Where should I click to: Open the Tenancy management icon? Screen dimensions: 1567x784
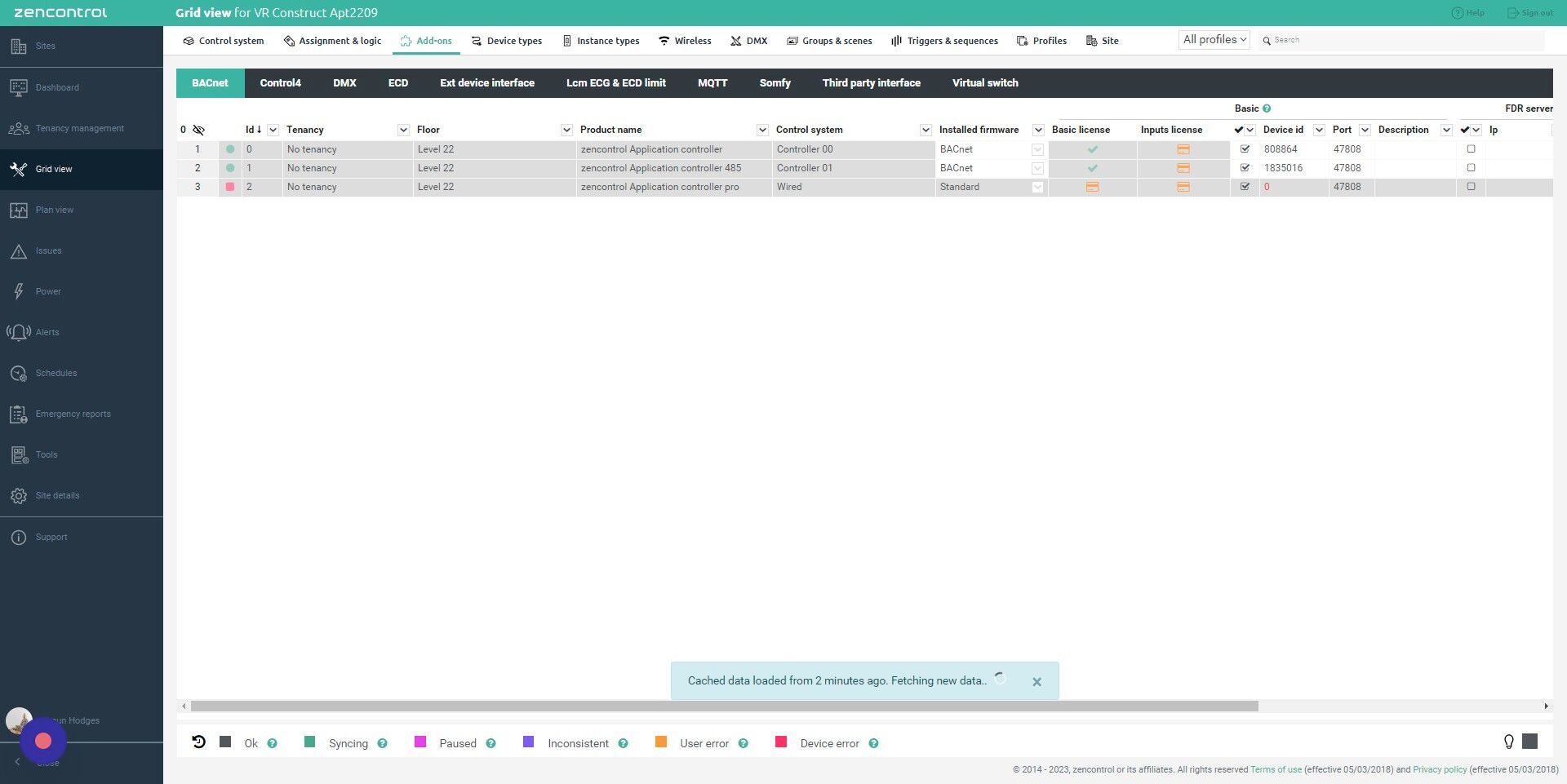point(18,128)
